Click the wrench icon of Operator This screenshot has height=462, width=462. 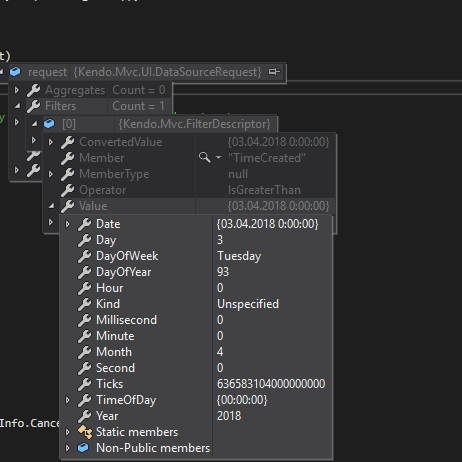click(x=68, y=190)
